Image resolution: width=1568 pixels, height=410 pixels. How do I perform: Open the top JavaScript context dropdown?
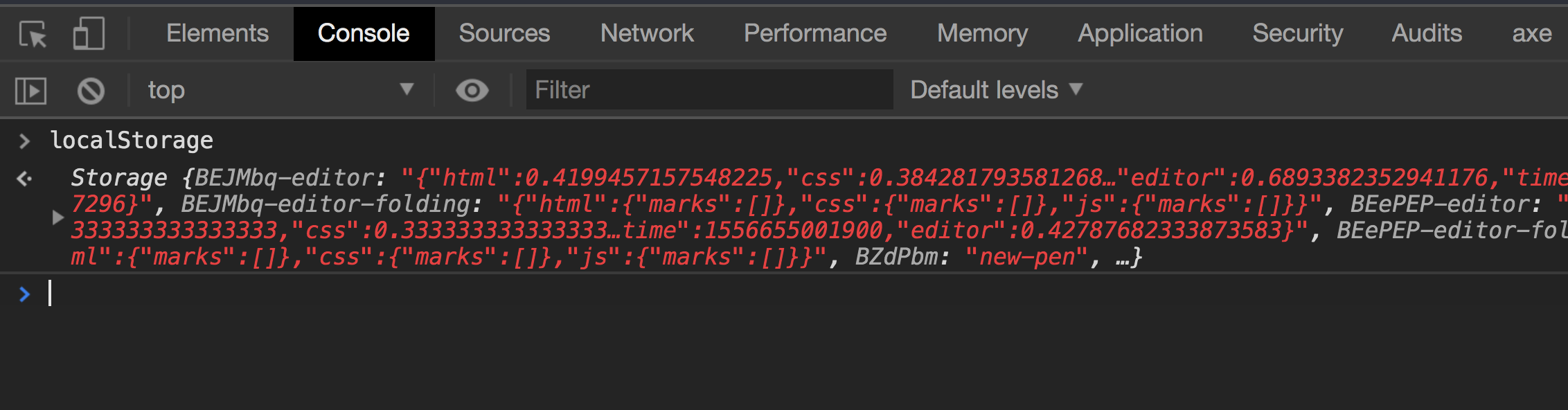pyautogui.click(x=280, y=90)
